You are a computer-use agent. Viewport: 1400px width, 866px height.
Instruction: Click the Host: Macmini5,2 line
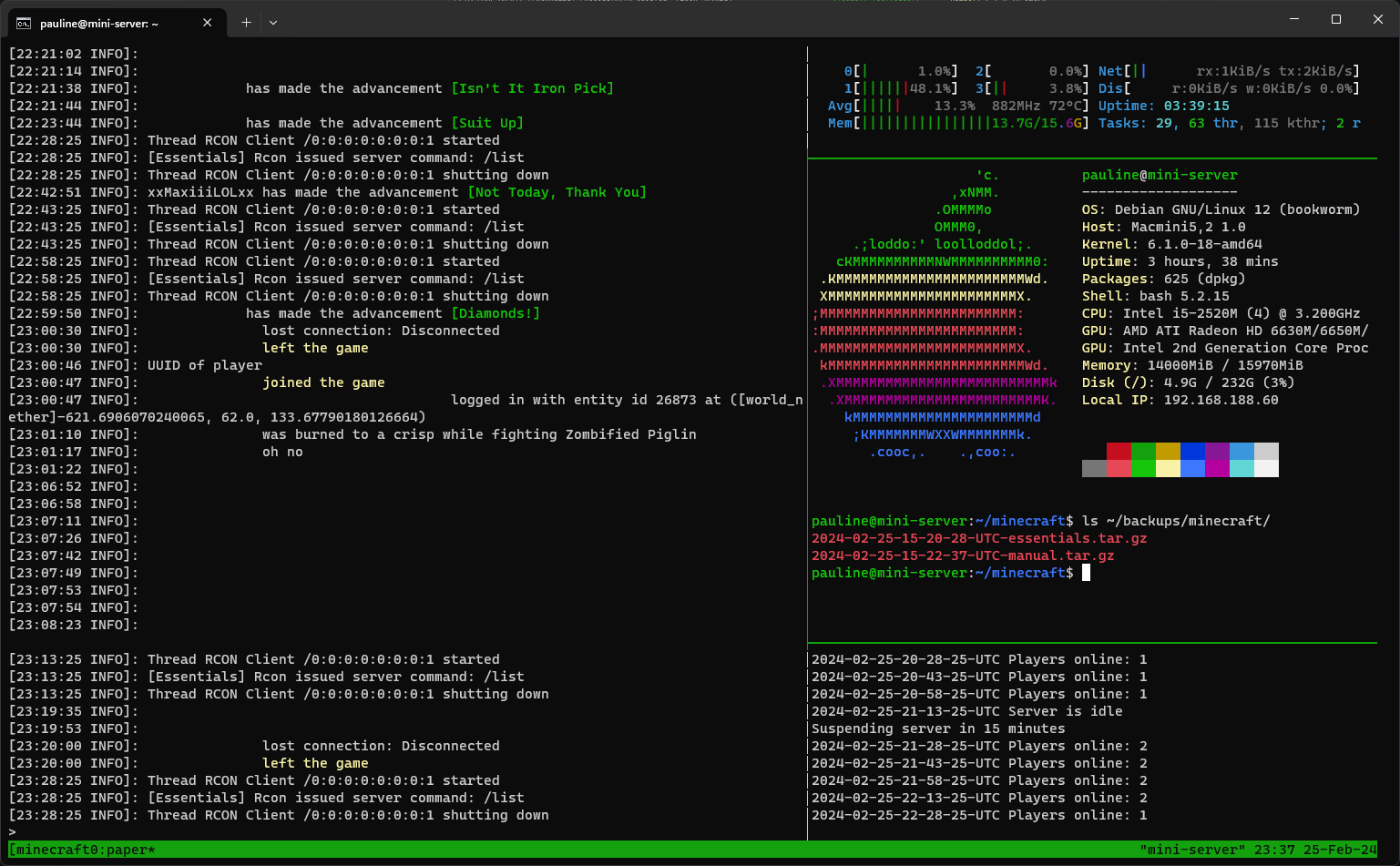pos(1163,227)
